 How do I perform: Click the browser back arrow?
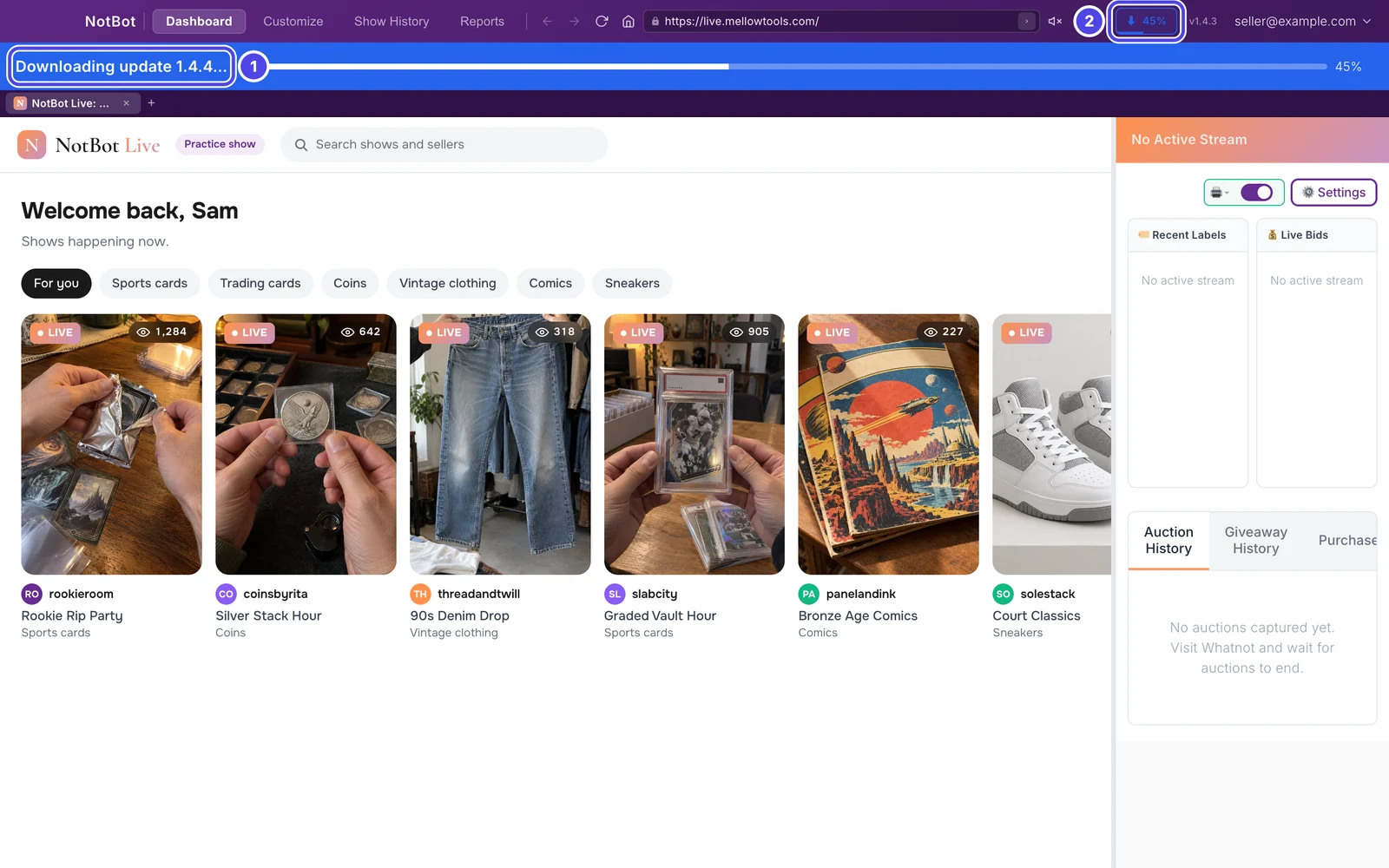click(x=547, y=21)
